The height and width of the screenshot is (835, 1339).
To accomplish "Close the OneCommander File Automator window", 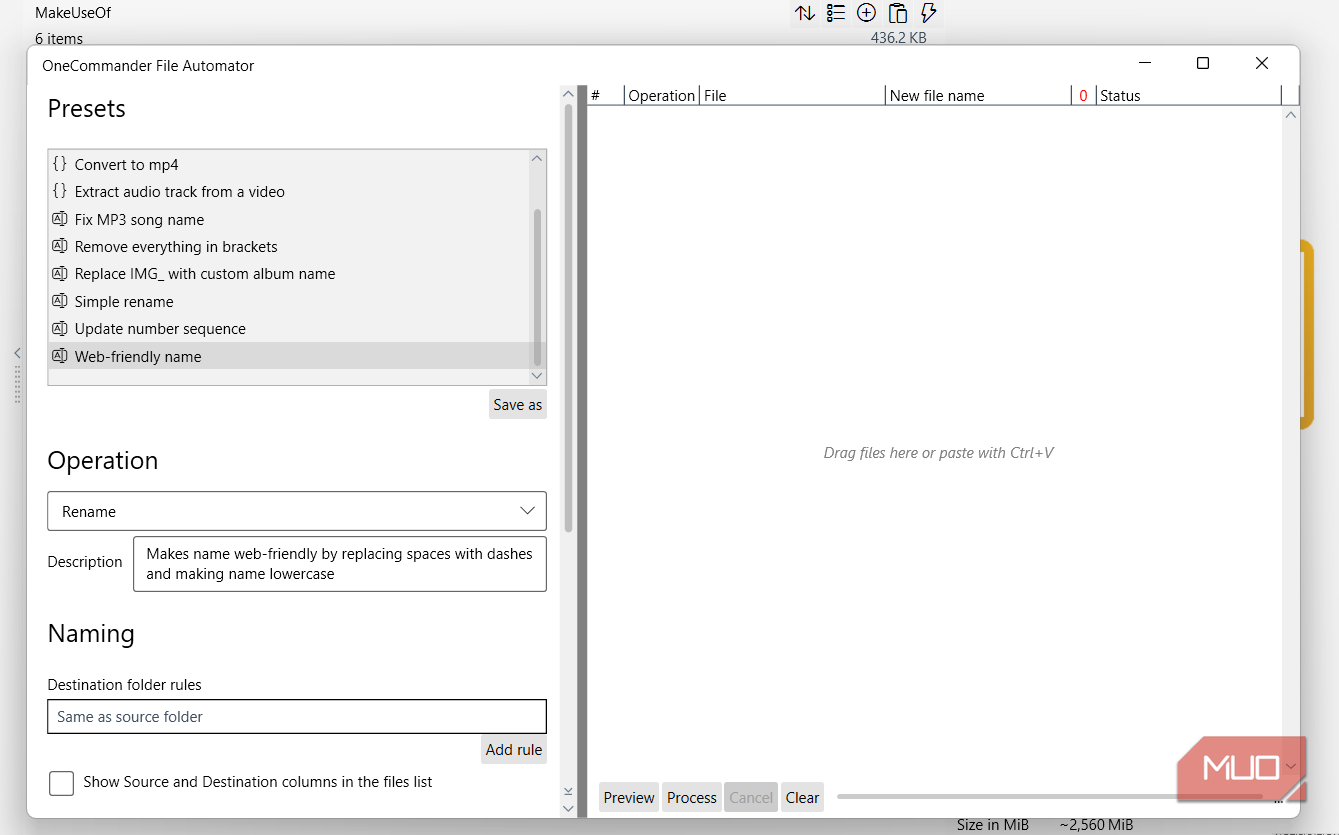I will (1262, 63).
